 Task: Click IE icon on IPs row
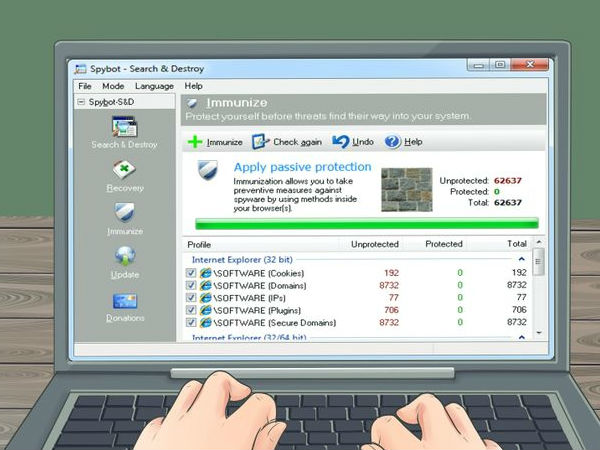(x=205, y=298)
